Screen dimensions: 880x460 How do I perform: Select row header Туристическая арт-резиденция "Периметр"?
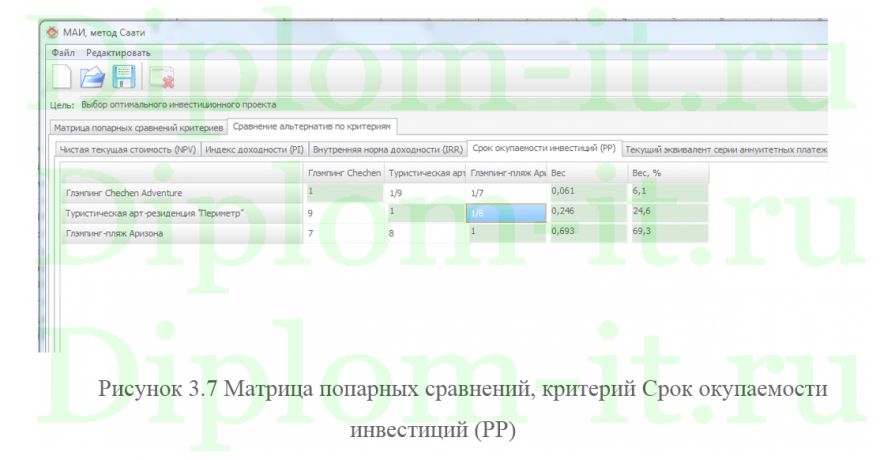point(181,213)
